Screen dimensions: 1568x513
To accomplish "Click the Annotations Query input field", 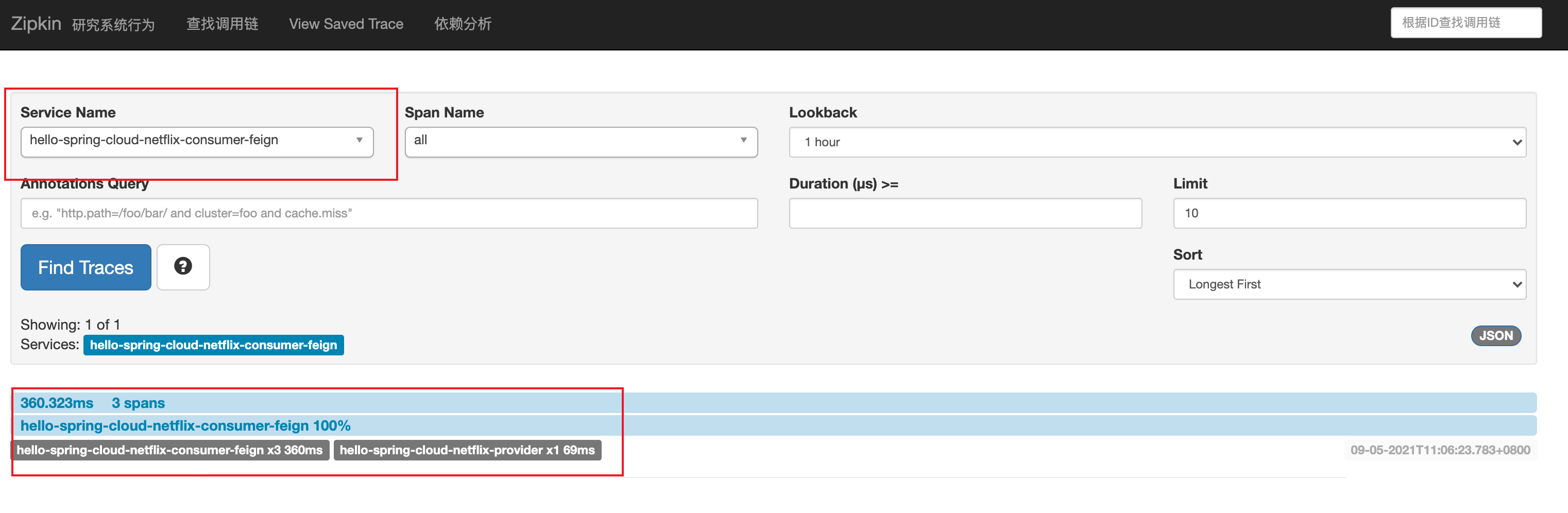I will coord(389,213).
